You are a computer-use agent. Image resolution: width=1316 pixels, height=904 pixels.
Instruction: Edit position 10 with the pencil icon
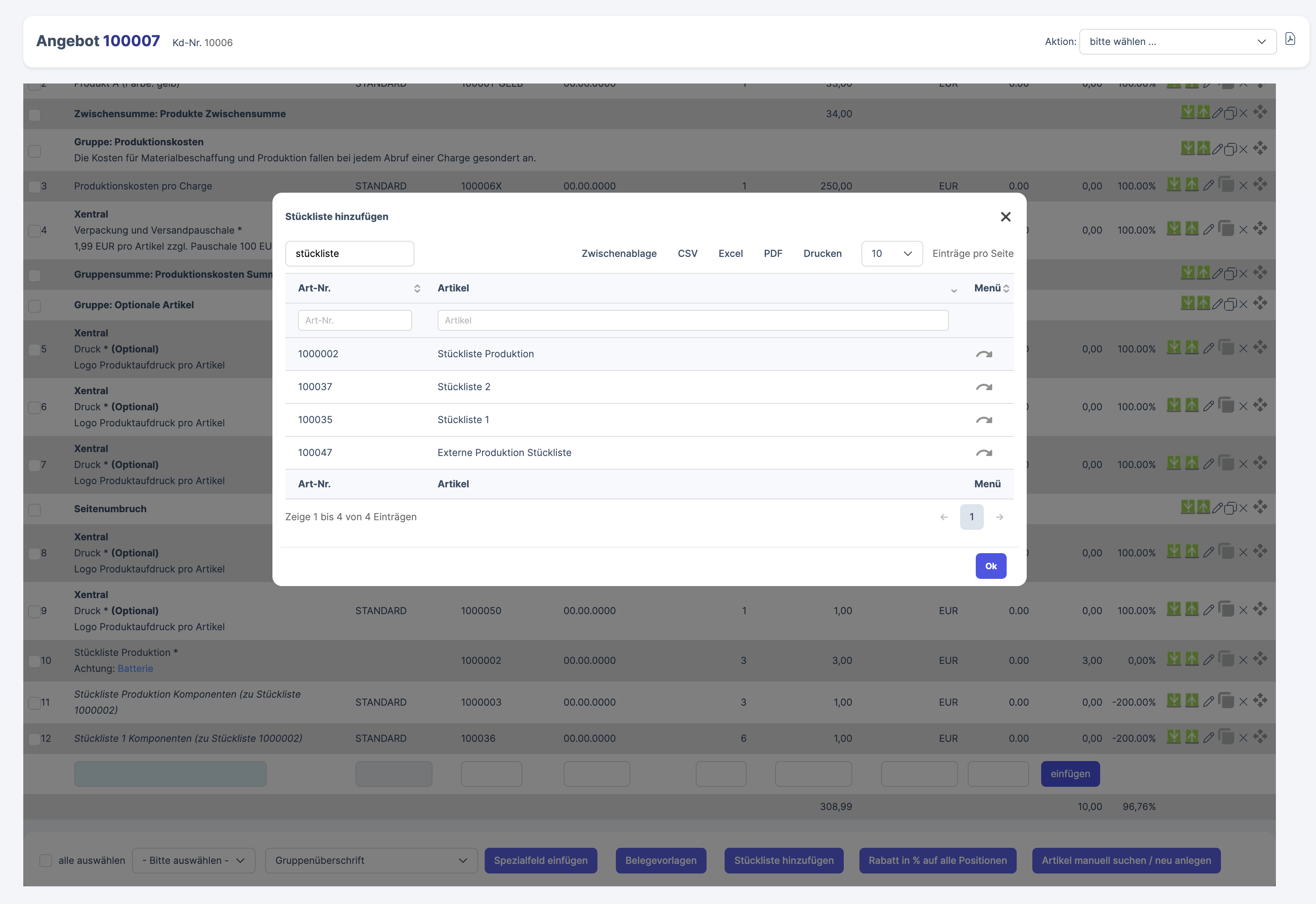pos(1208,660)
